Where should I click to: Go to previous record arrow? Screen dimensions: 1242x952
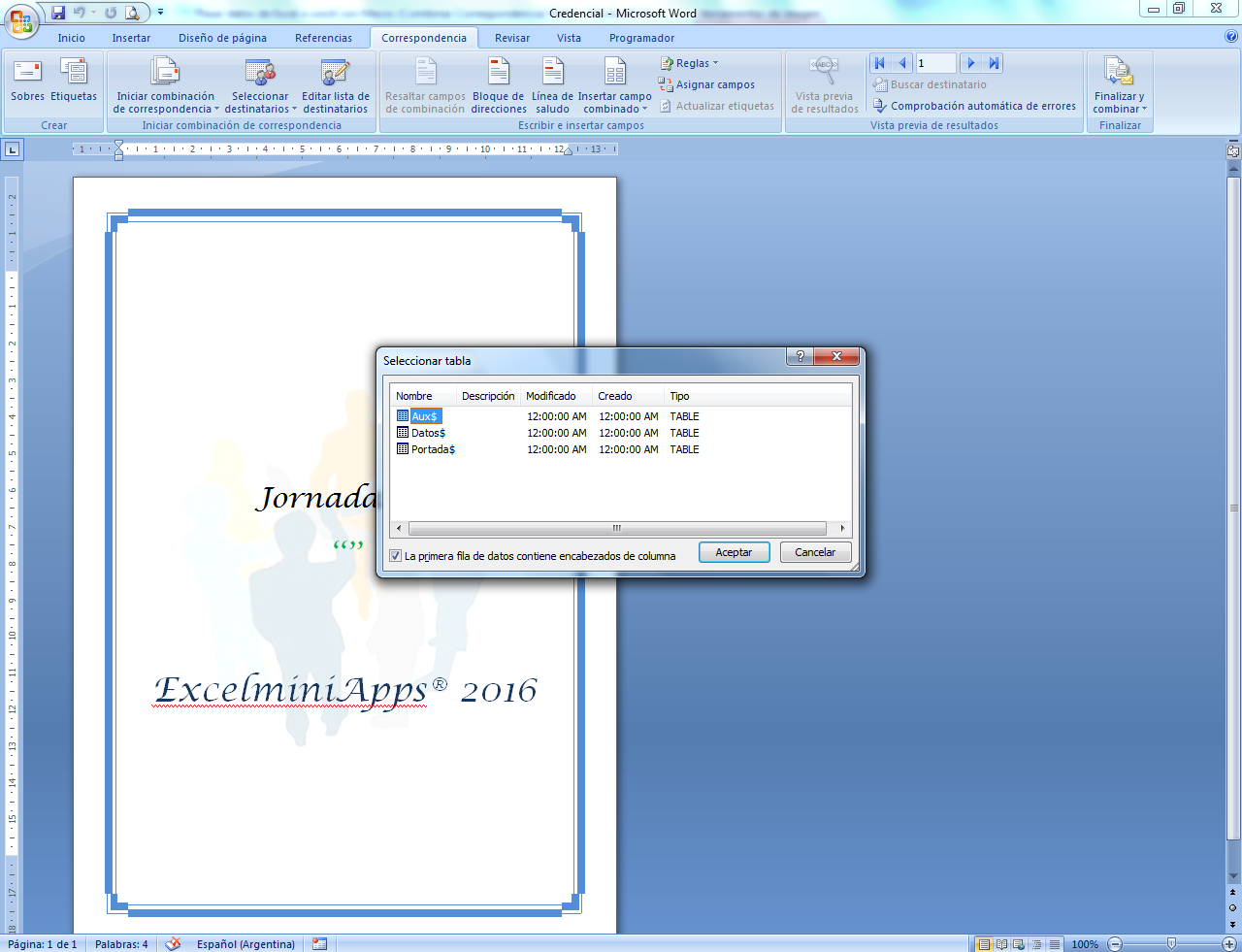pyautogui.click(x=902, y=63)
